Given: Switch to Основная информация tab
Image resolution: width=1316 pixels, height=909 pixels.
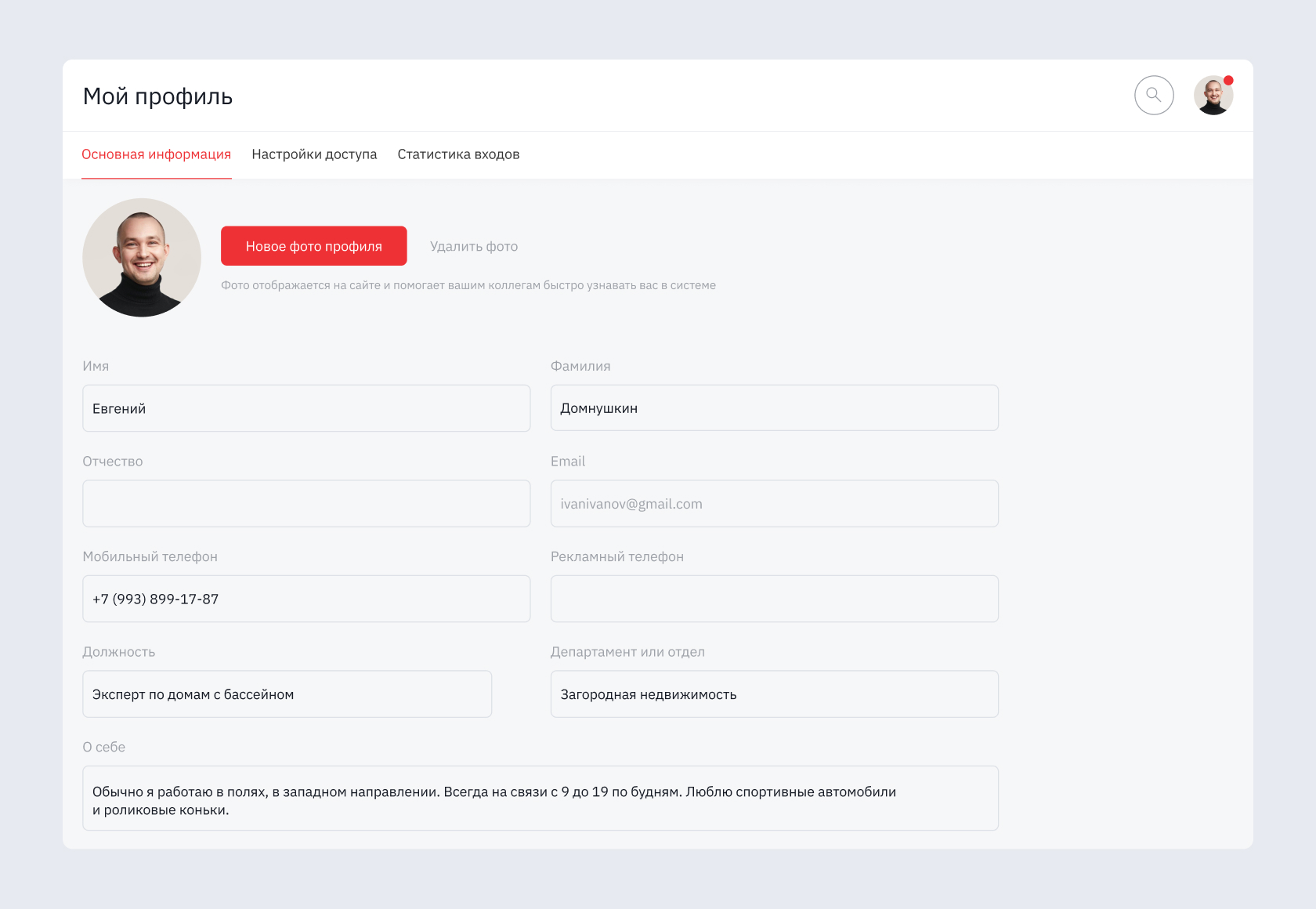Looking at the screenshot, I should tap(156, 154).
